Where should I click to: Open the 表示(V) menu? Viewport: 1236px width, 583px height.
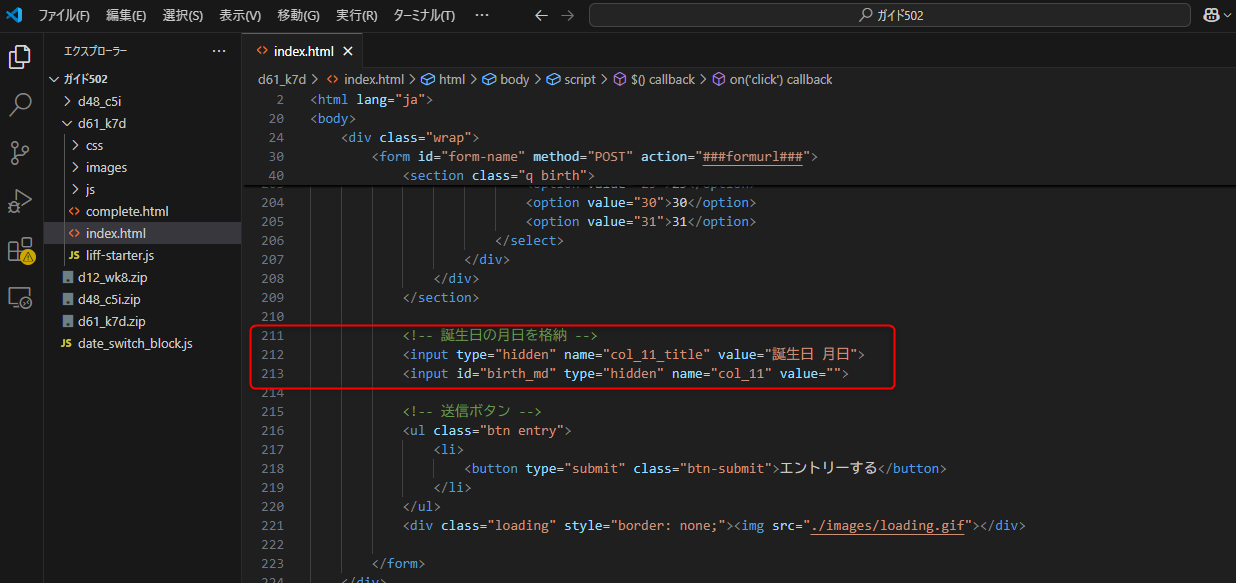click(240, 15)
